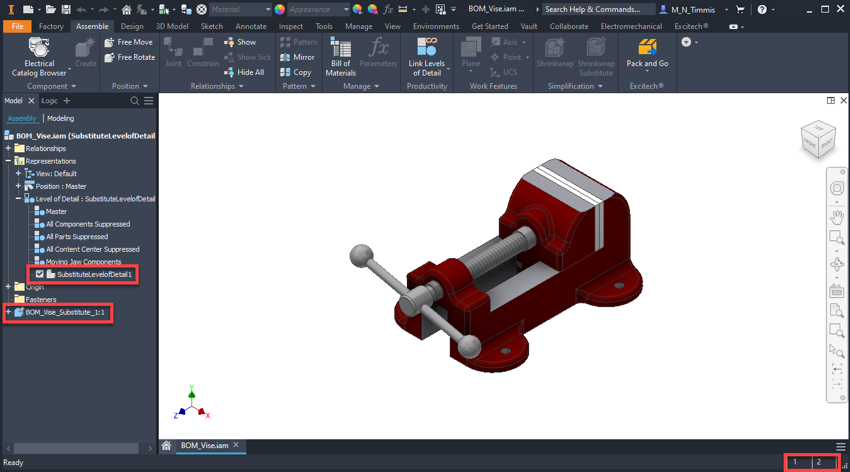Collapse the Level of Detail node

[x=18, y=199]
